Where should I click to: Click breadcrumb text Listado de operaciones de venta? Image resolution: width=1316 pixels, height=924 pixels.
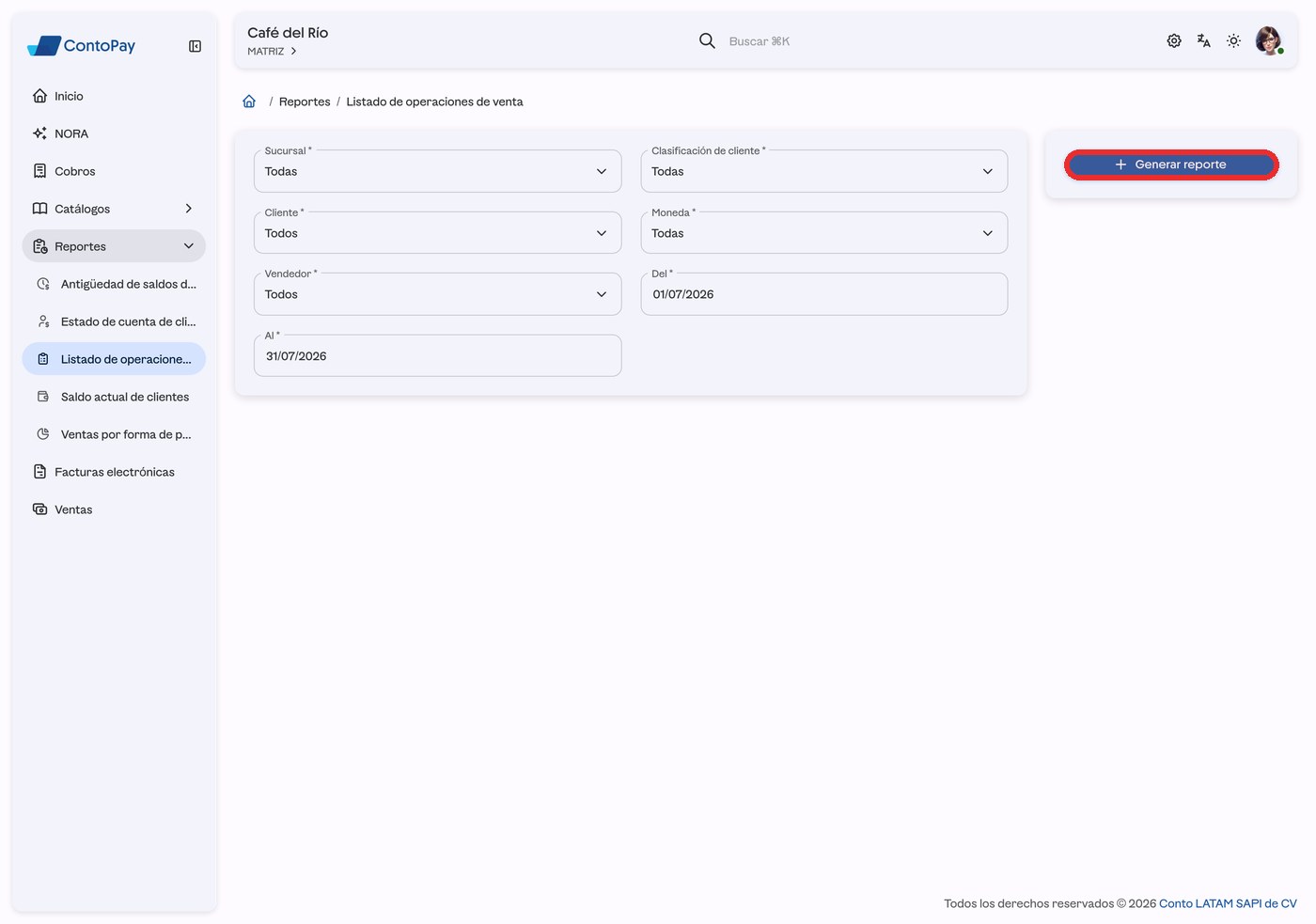coord(434,102)
